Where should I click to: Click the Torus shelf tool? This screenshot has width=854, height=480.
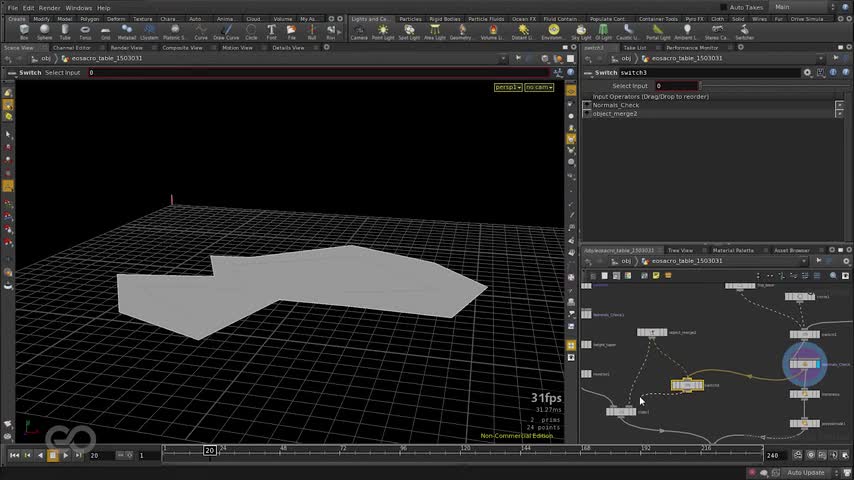[x=85, y=31]
